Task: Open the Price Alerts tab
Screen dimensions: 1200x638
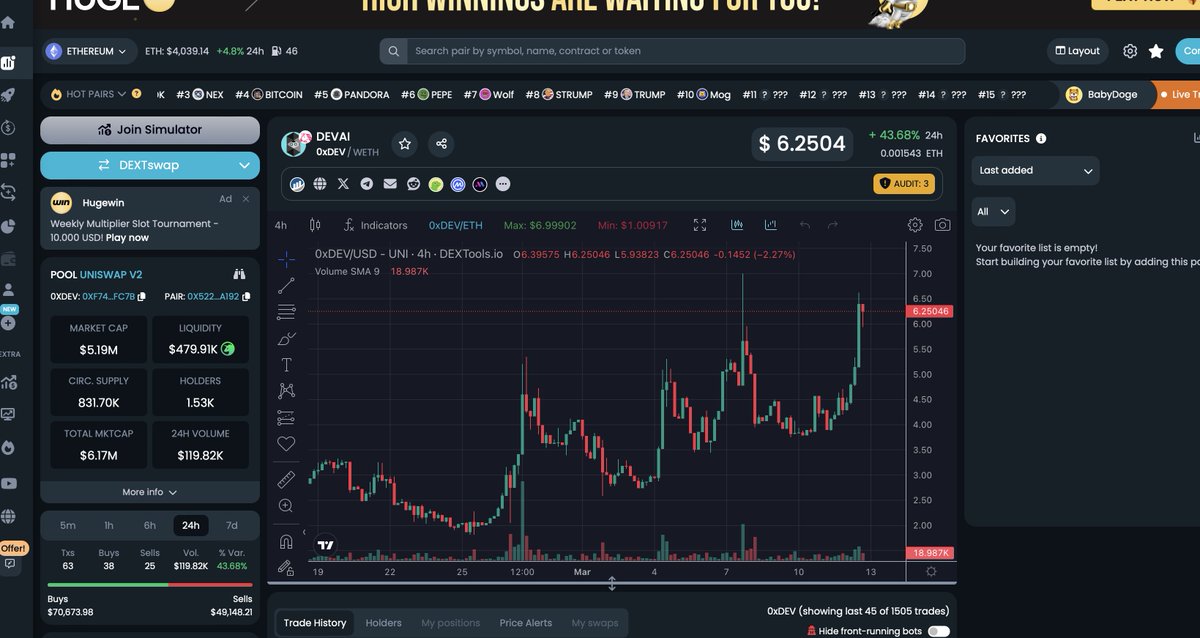Action: pyautogui.click(x=526, y=623)
